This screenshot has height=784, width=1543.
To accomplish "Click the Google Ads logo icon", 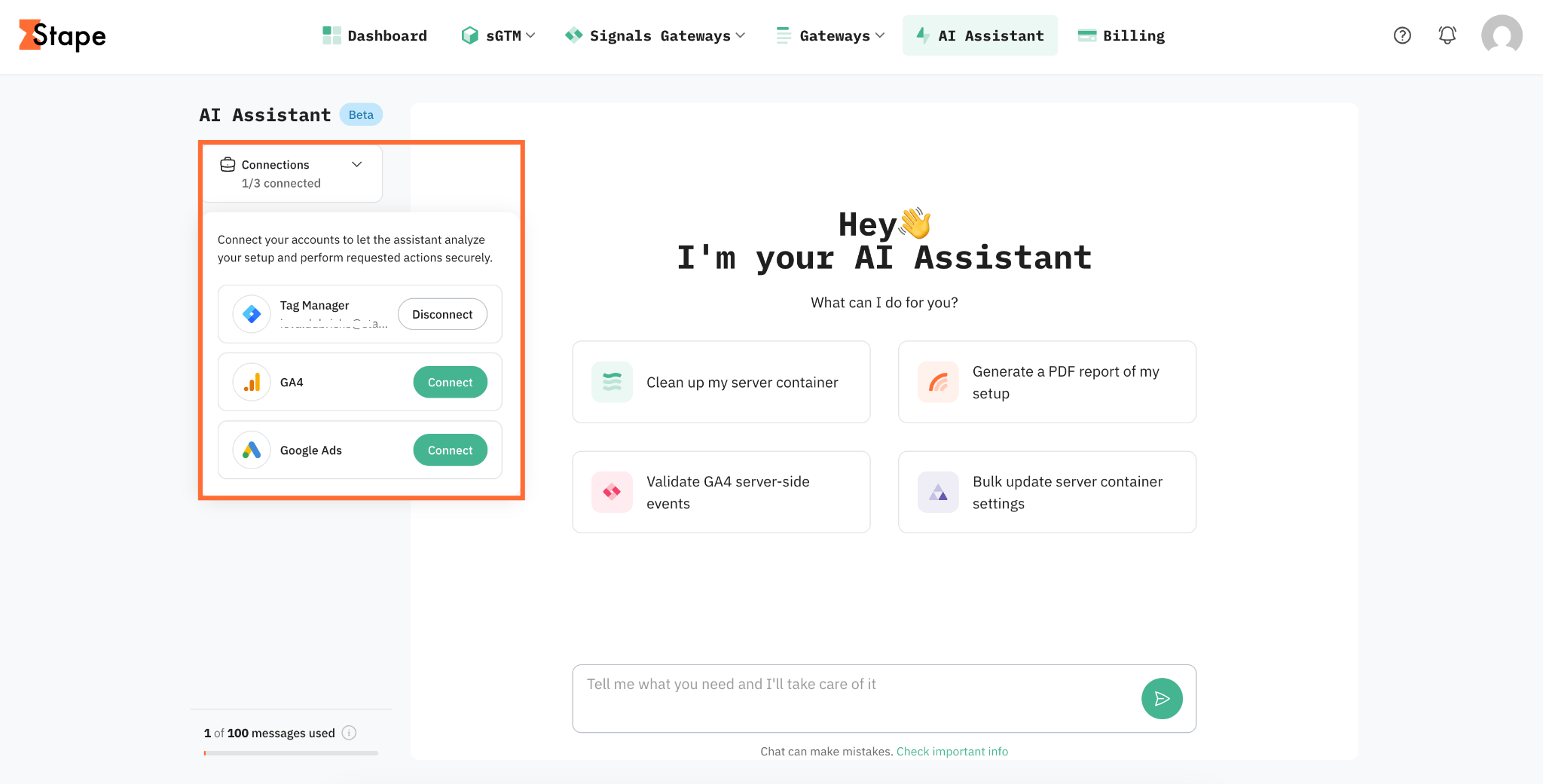I will pos(252,450).
